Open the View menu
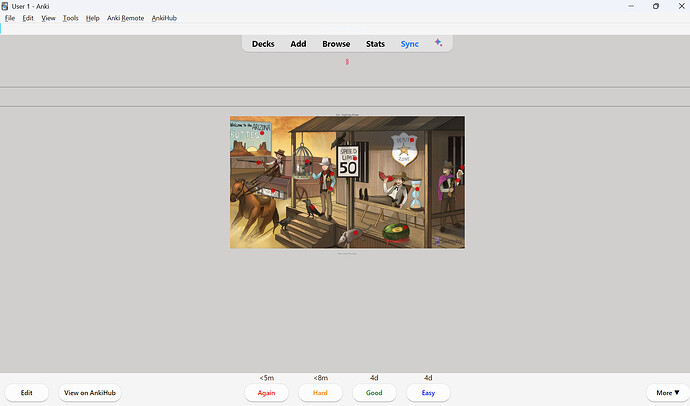Viewport: 690px width, 406px height. point(48,18)
